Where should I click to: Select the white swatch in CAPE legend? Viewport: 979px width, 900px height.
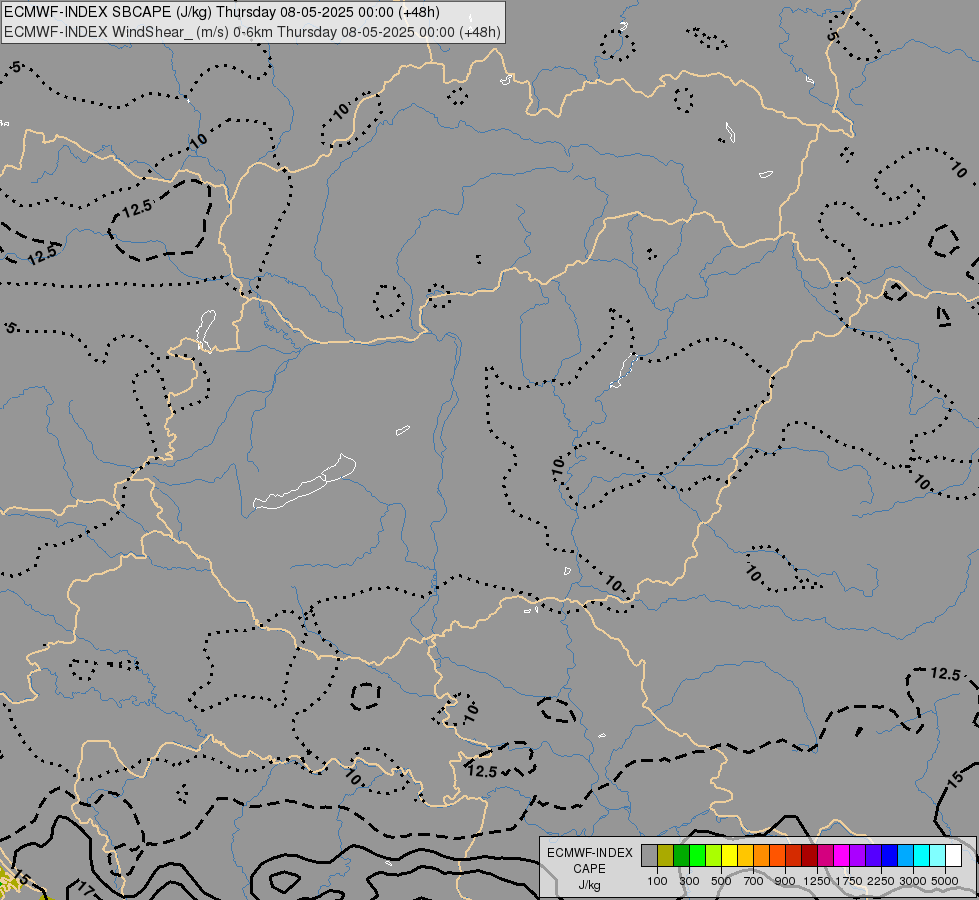[953, 856]
